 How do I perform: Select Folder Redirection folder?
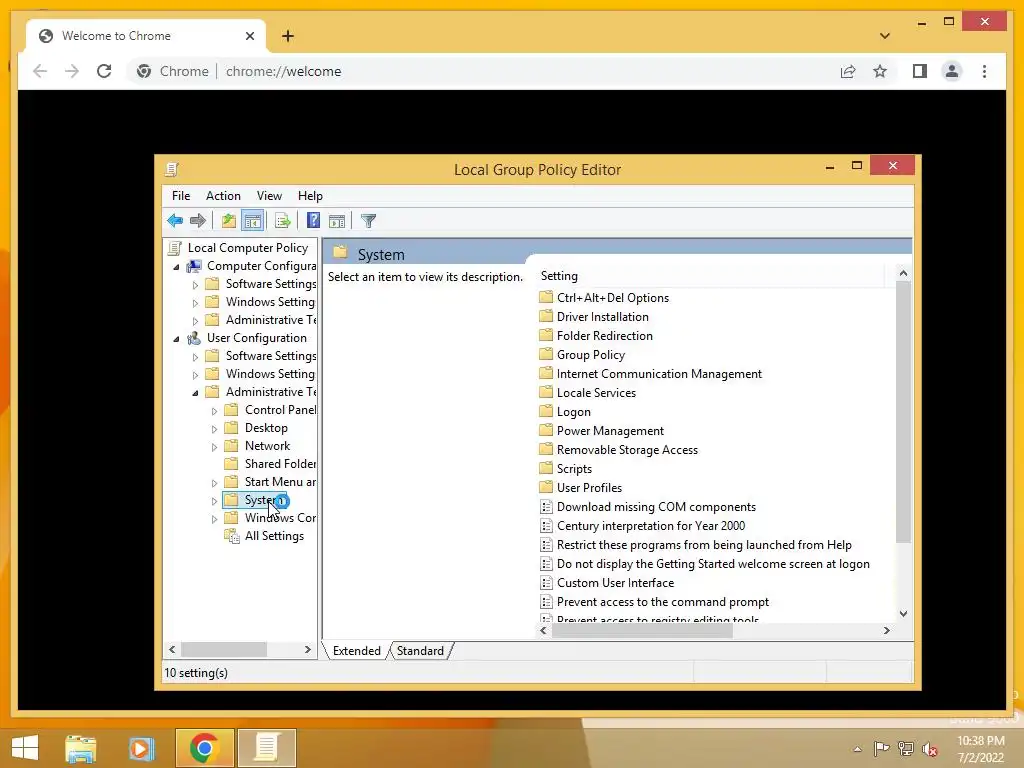[x=604, y=336]
